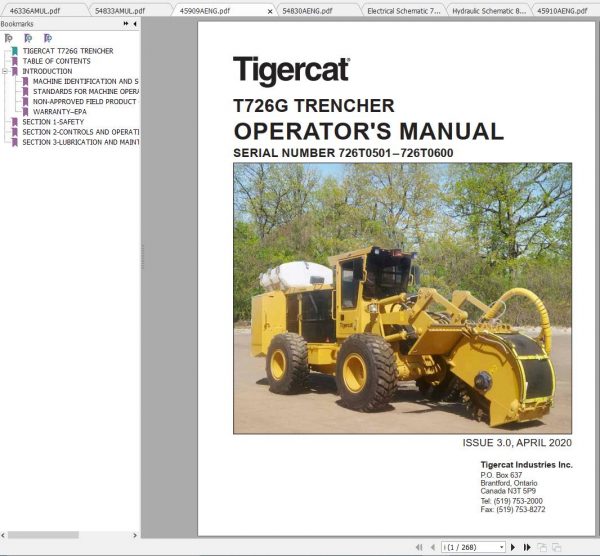Click the Brantford, Ontario address line

[509, 483]
